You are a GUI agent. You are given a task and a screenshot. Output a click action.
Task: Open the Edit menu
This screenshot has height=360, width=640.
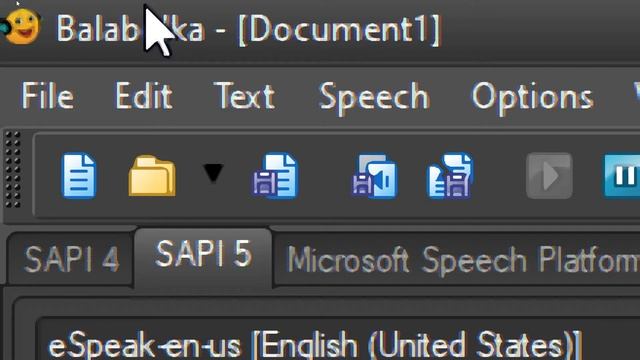coord(144,96)
